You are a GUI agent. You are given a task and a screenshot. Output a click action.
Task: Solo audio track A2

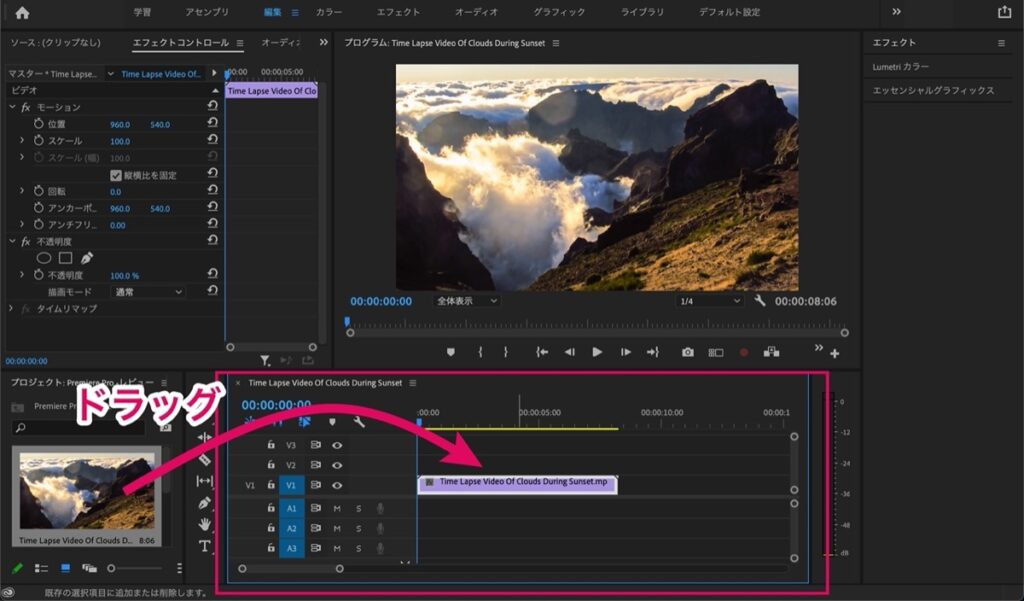click(x=359, y=528)
